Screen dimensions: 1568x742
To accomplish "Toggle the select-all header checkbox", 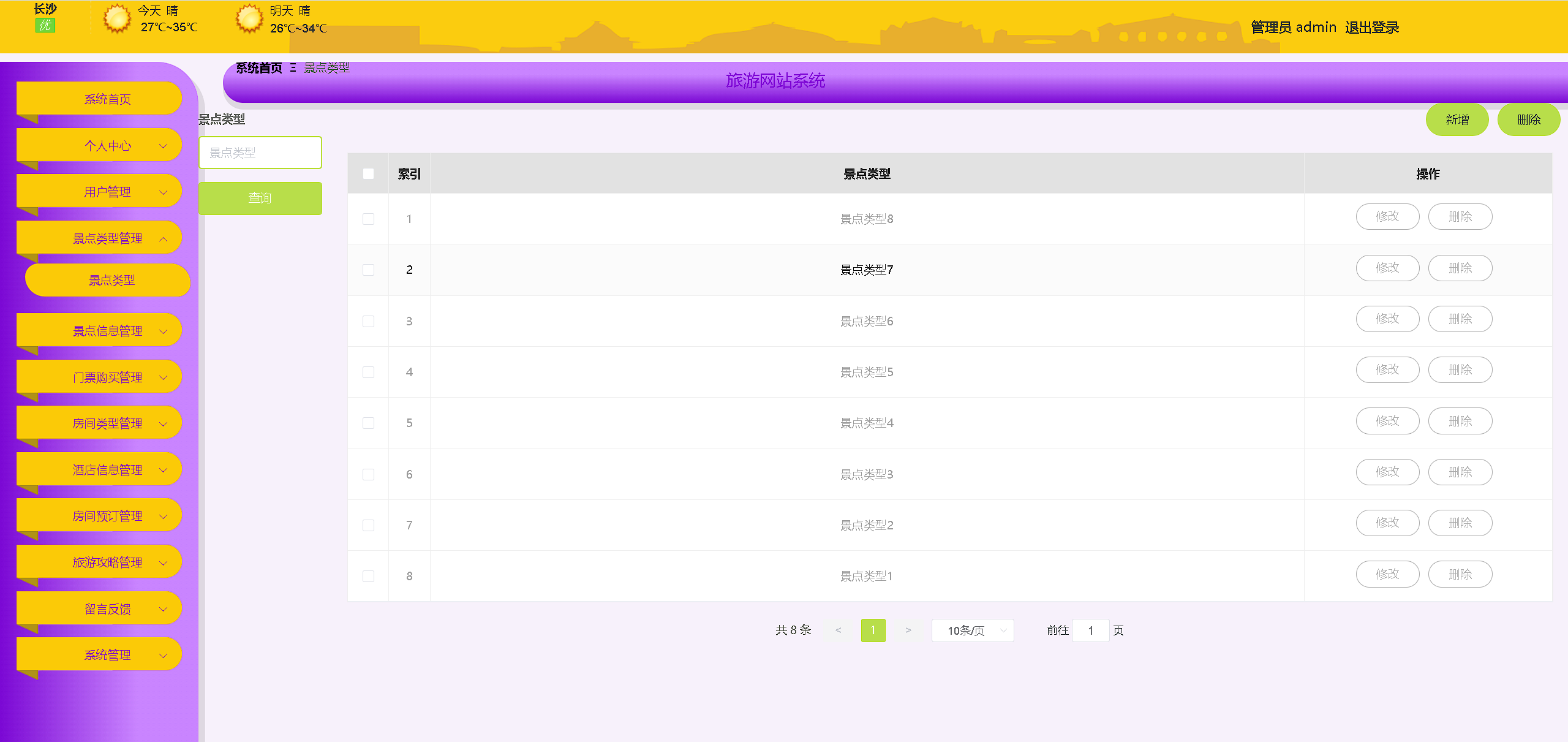I will (368, 174).
